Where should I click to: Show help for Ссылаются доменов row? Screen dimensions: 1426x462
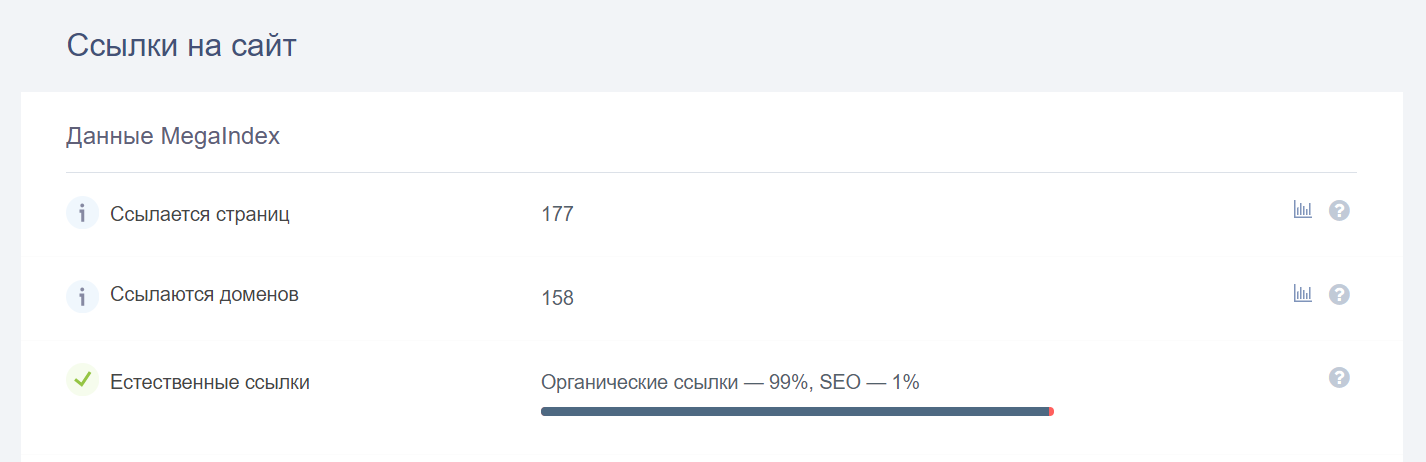[1339, 294]
